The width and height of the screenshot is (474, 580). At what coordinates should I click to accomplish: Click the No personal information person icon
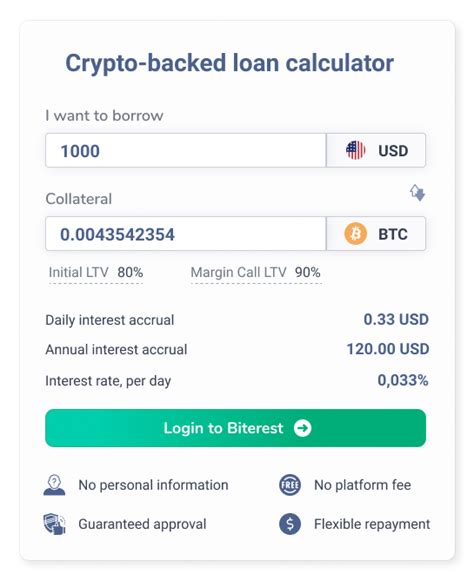[x=54, y=485]
